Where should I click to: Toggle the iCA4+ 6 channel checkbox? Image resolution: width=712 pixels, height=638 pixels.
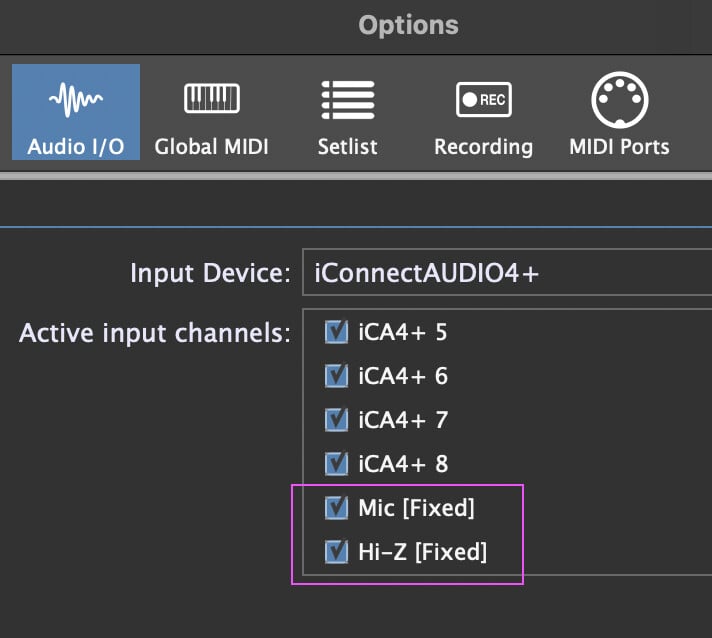[336, 376]
